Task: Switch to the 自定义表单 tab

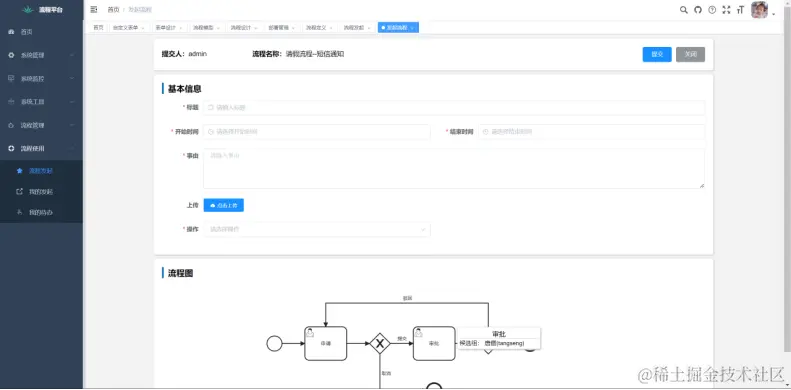Action: pyautogui.click(x=128, y=28)
